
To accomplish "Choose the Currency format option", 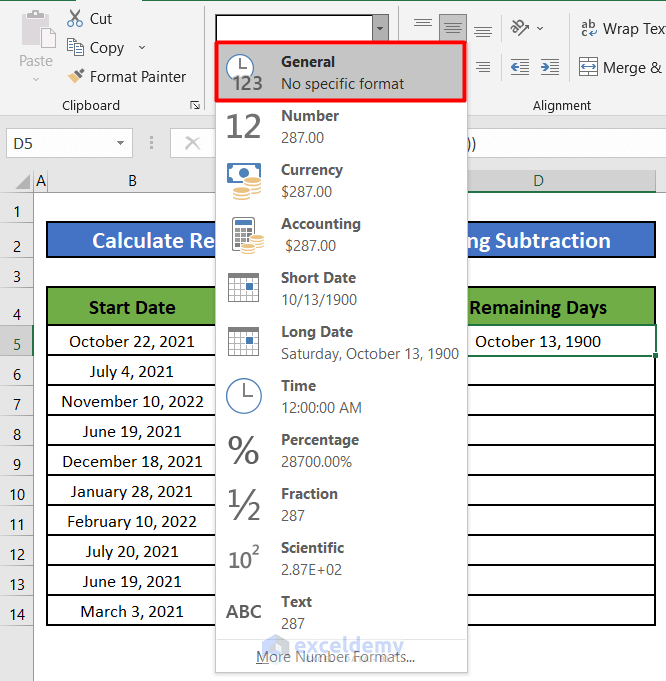I will pyautogui.click(x=341, y=180).
